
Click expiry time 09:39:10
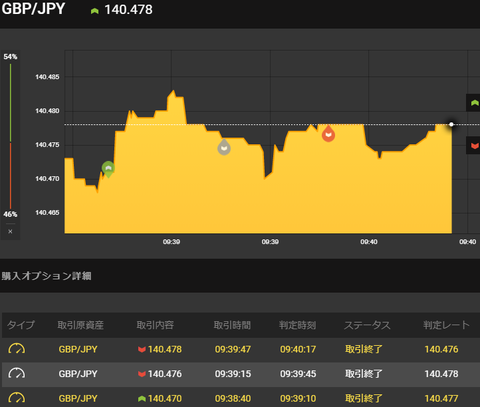point(298,398)
